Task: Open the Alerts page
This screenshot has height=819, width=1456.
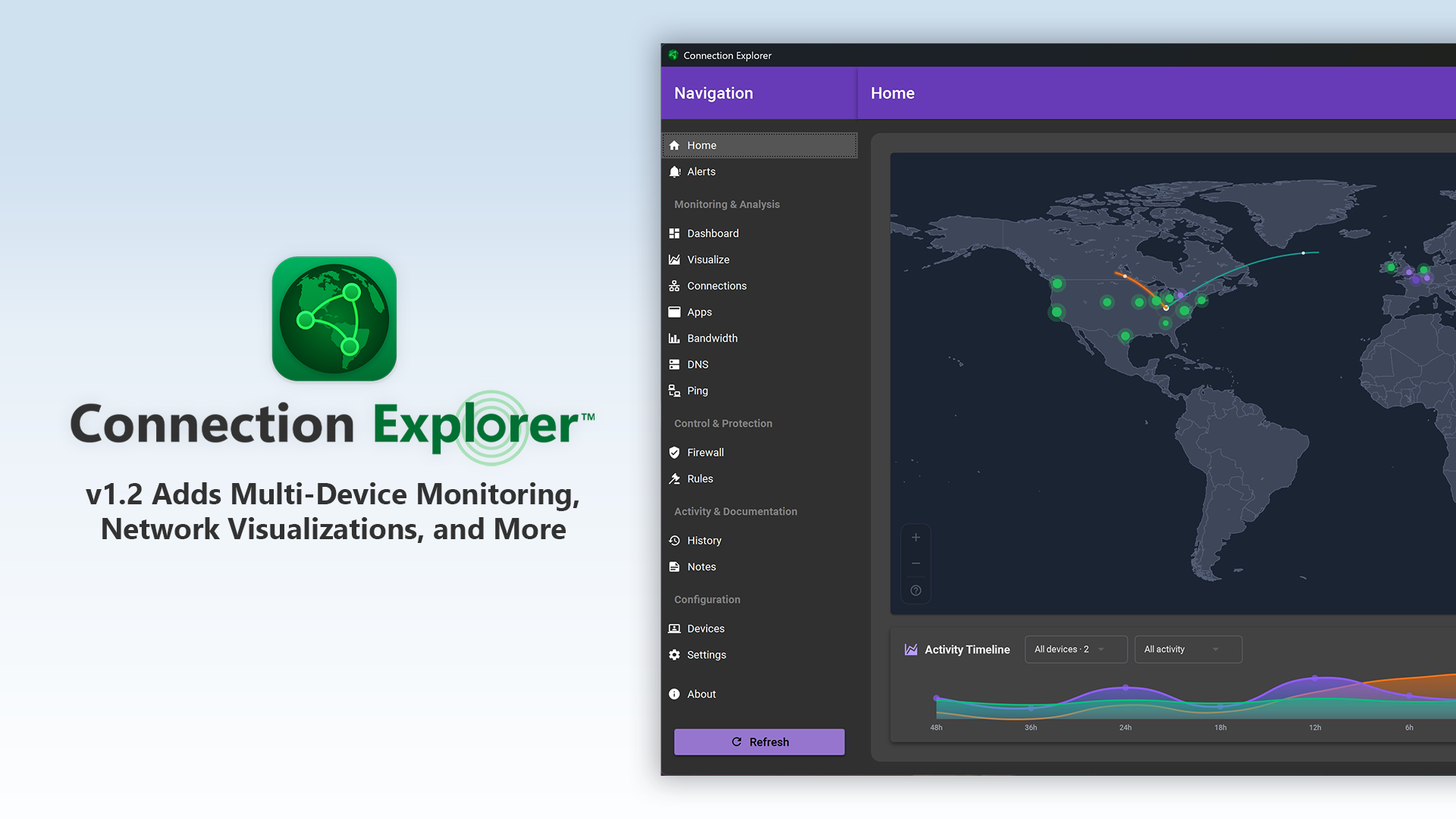Action: pos(760,172)
